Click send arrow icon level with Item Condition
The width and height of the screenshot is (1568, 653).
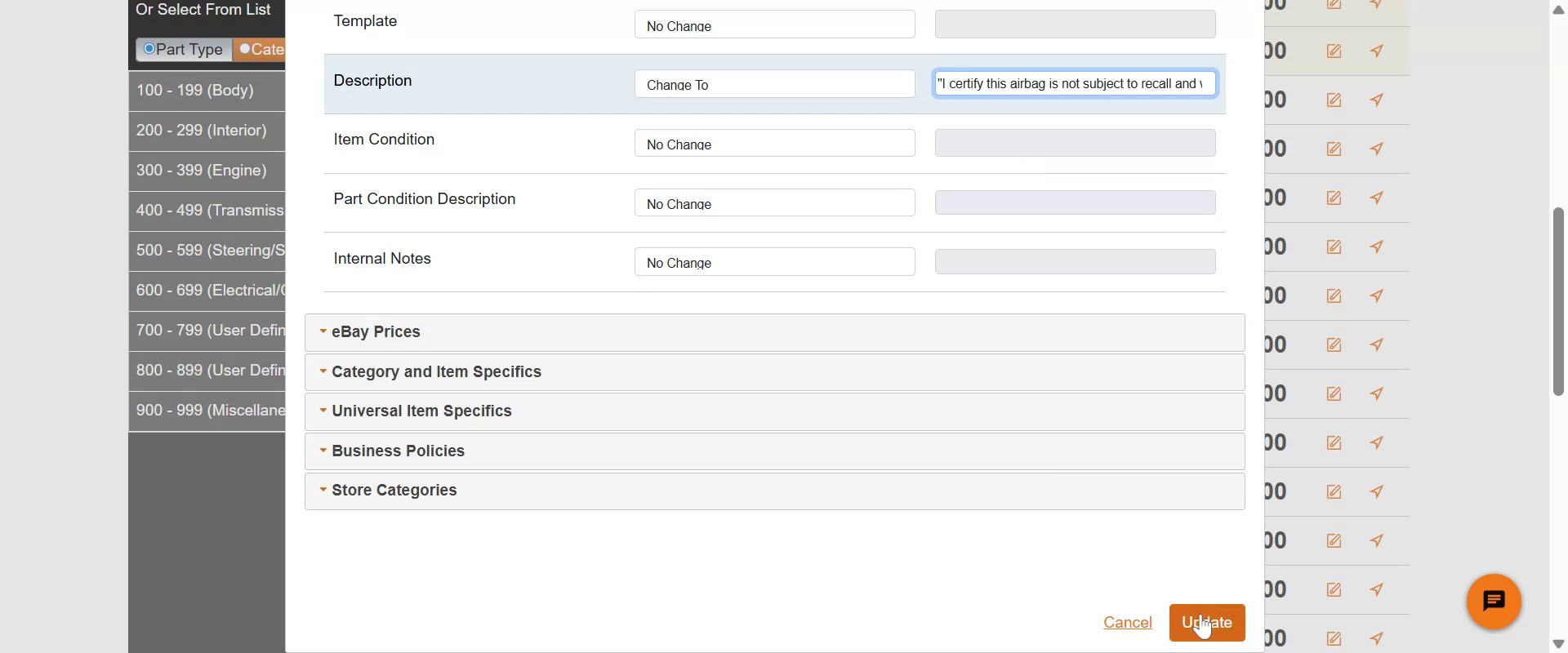tap(1377, 149)
